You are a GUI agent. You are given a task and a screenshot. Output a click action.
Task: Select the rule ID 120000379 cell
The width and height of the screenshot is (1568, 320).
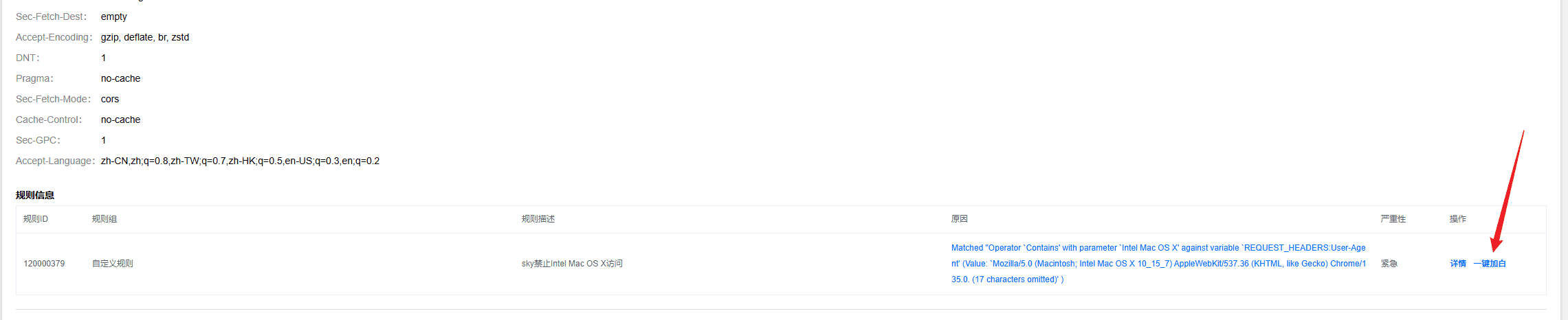pos(44,264)
